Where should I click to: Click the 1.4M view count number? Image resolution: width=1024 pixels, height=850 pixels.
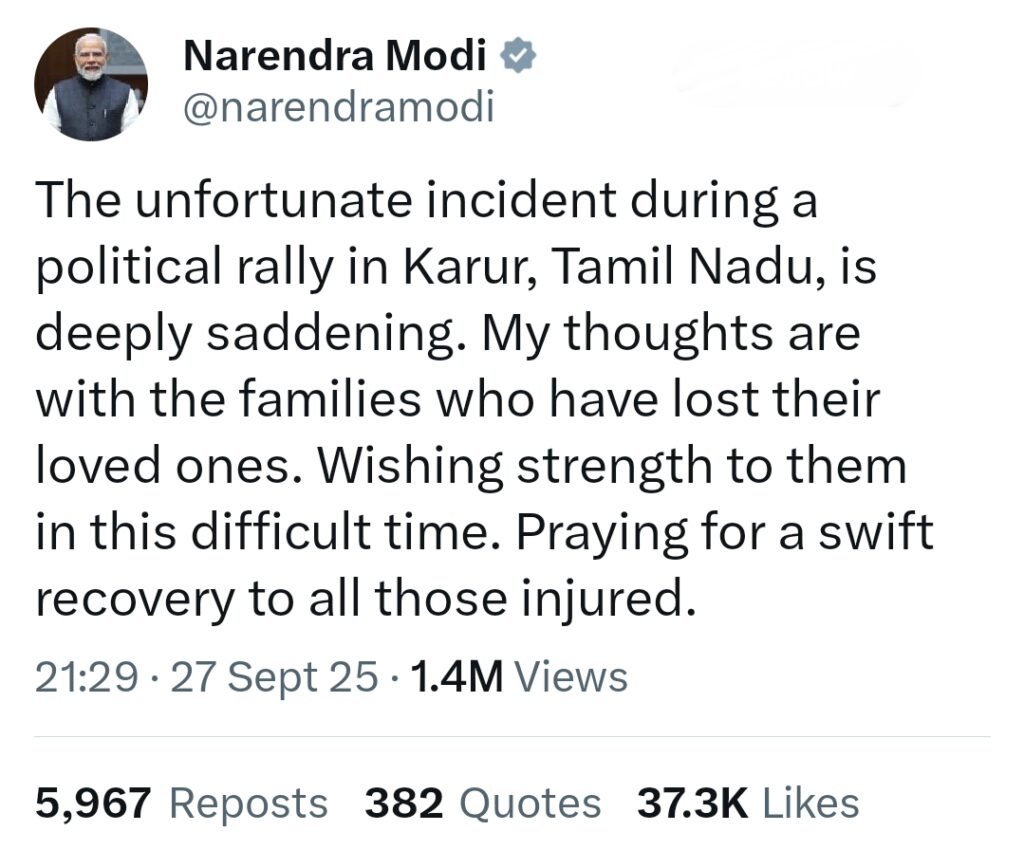[456, 677]
